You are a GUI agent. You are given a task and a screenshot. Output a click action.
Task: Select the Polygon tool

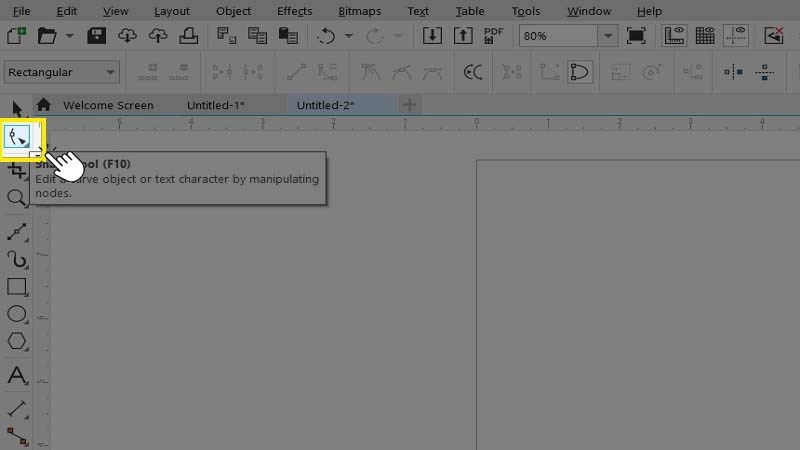pos(17,341)
